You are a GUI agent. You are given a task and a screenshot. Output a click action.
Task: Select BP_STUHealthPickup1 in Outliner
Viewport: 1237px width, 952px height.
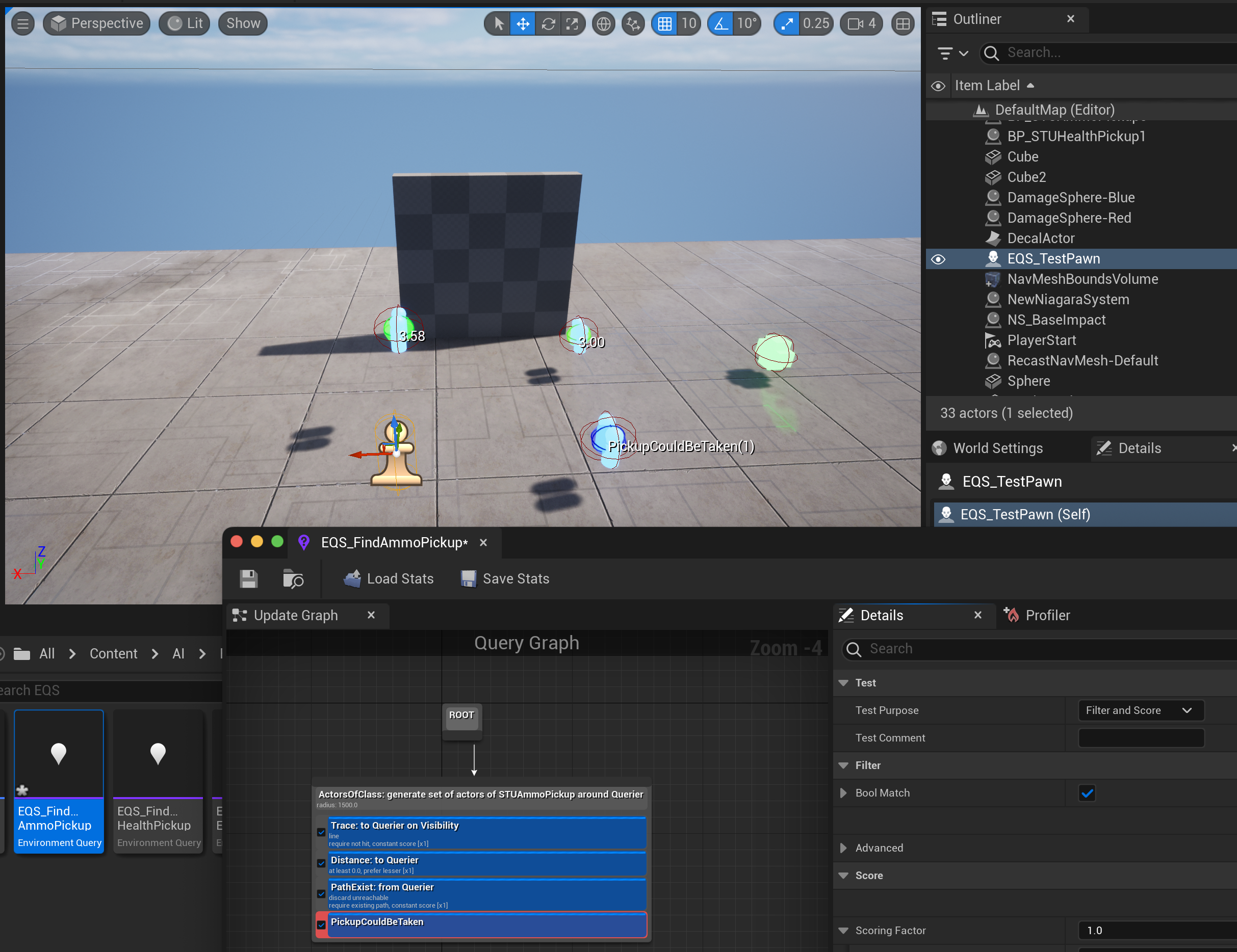pos(1076,137)
